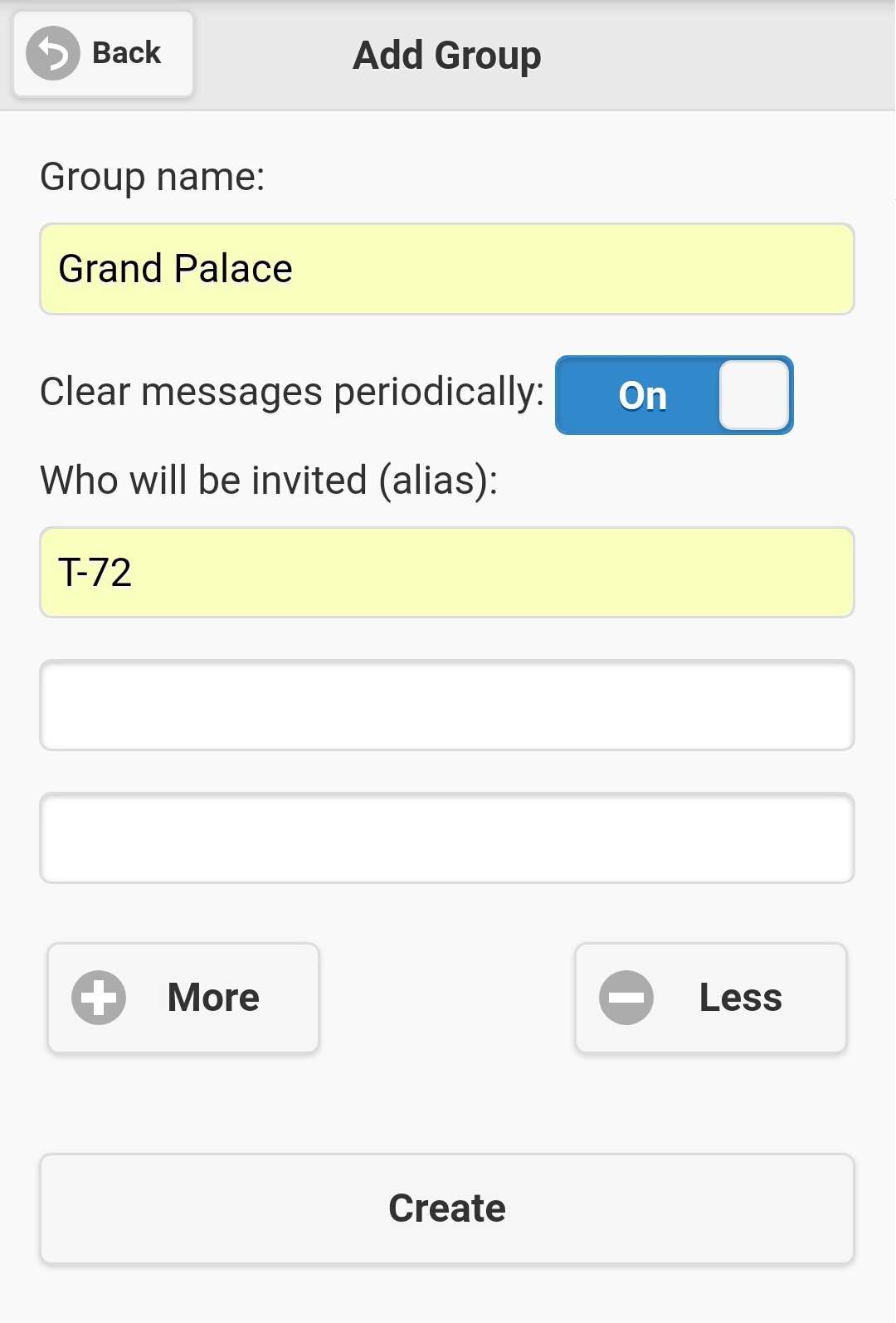Click the alias field containing T-72
The width and height of the screenshot is (896, 1323).
click(446, 573)
